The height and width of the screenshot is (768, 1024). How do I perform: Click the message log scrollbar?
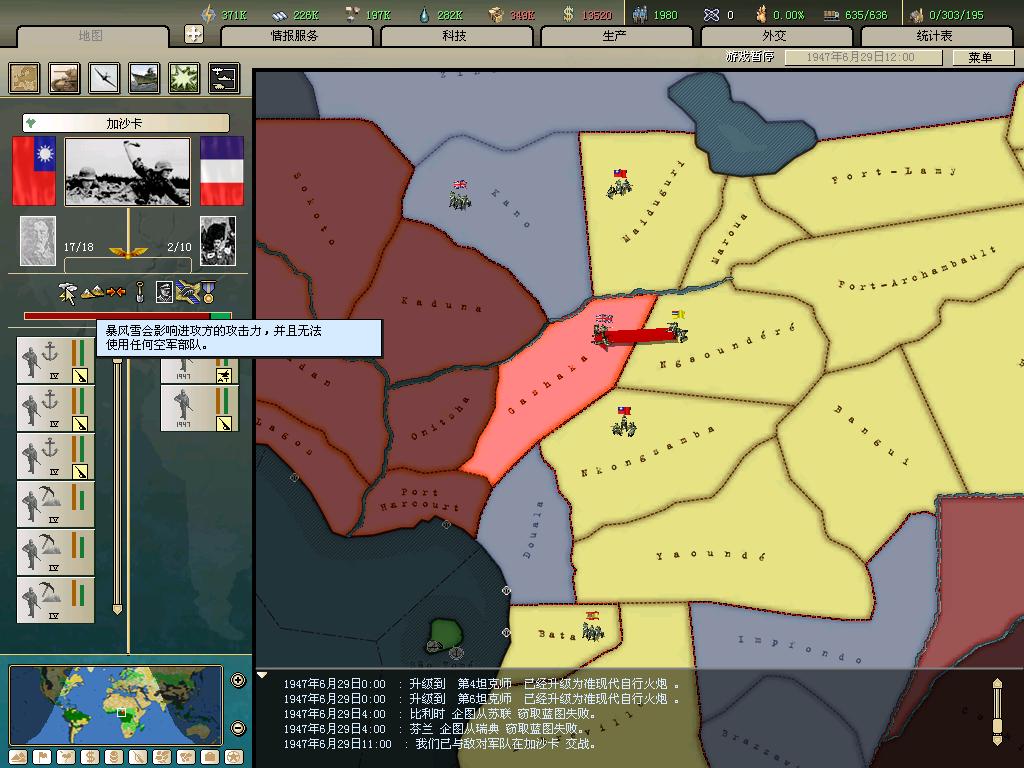coord(997,712)
